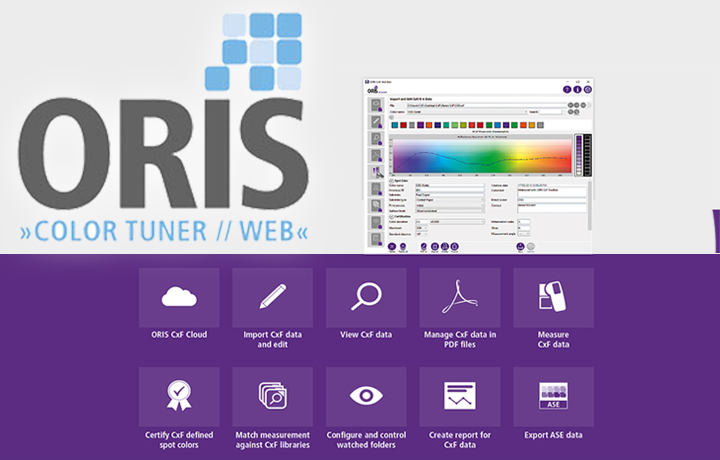Click the eye watched folders tile

point(366,397)
